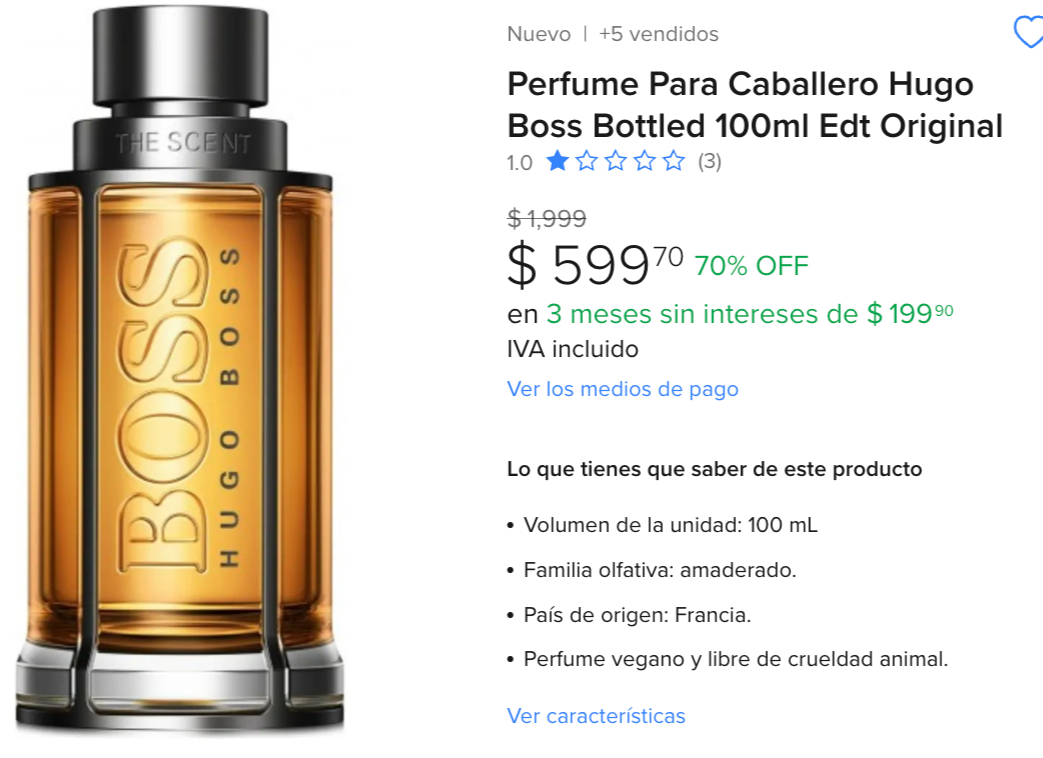Image resolution: width=1043 pixels, height=758 pixels.
Task: Click the +5 vendidos label
Action: (659, 34)
